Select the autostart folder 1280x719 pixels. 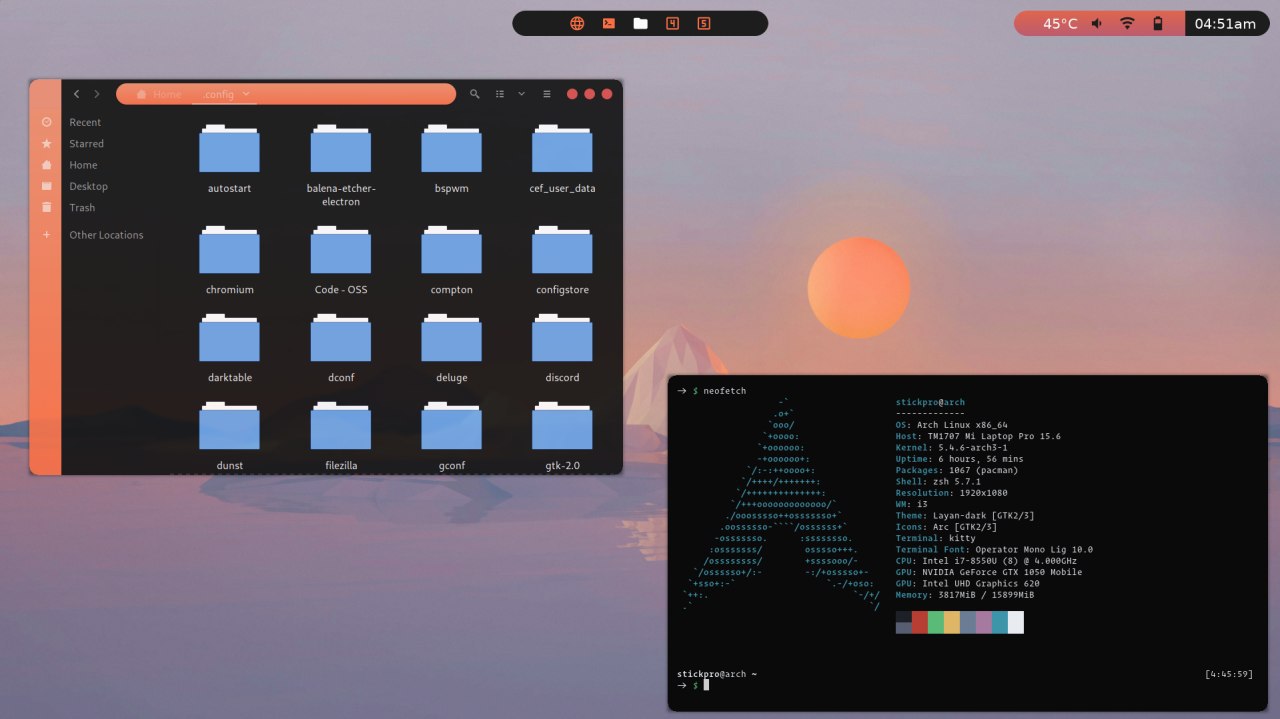[x=229, y=158]
